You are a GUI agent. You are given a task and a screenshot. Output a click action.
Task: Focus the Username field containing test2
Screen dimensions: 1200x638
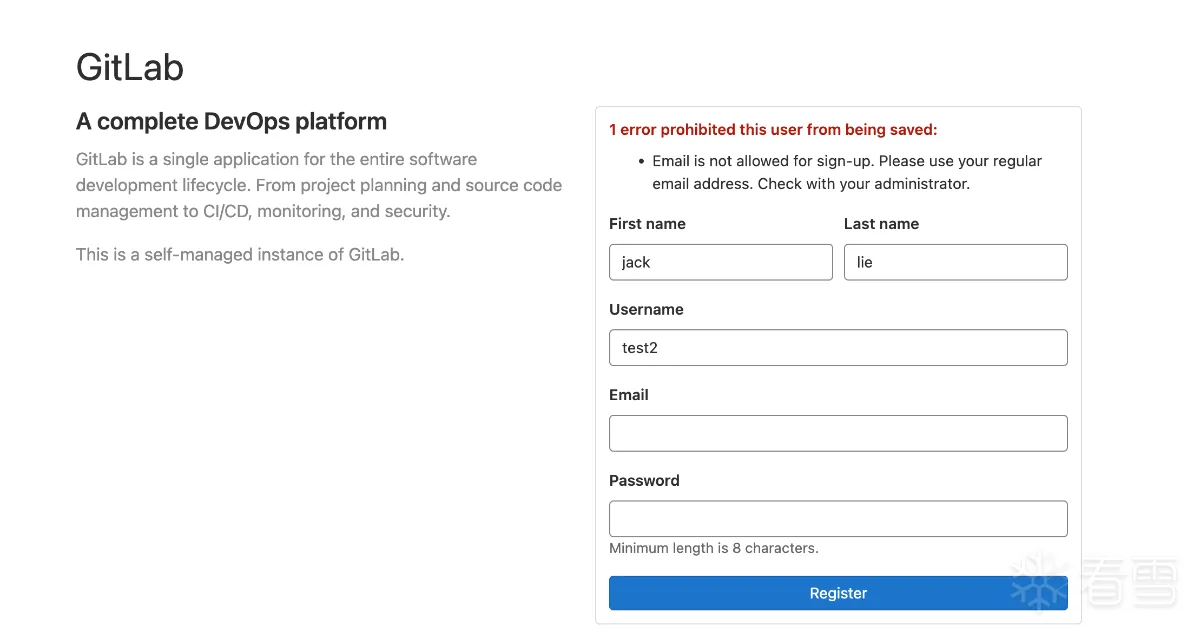click(838, 348)
